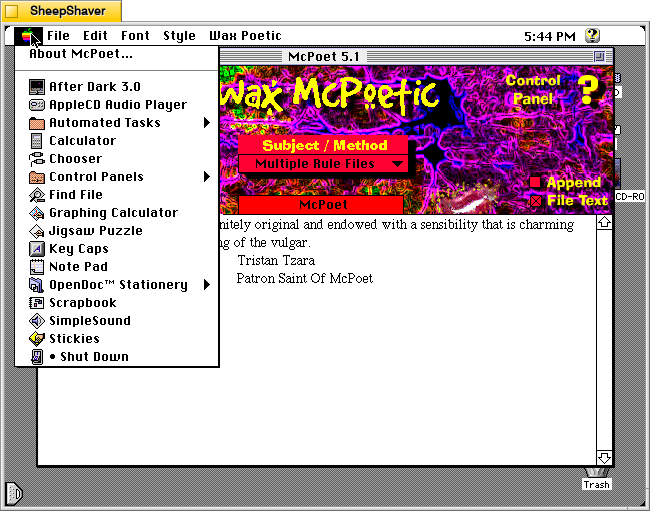
Task: Click the Subject / Method button
Action: tap(323, 145)
